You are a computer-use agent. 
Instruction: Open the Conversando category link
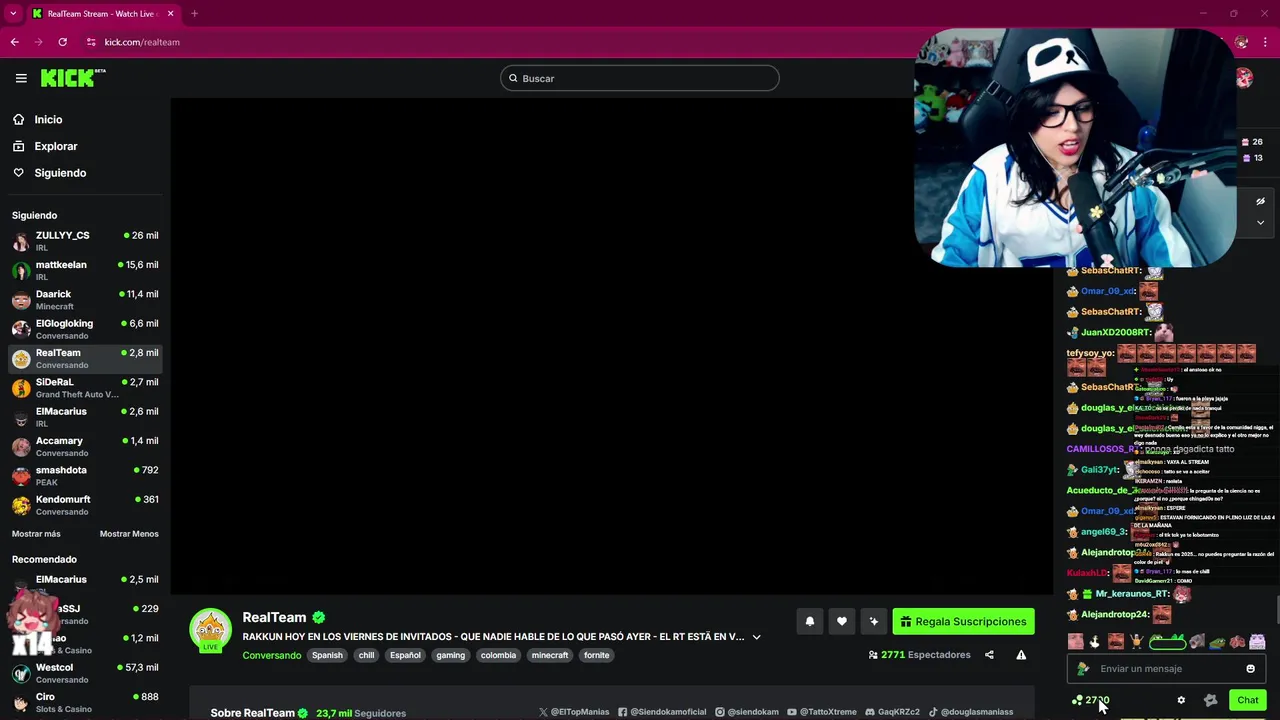coord(271,655)
